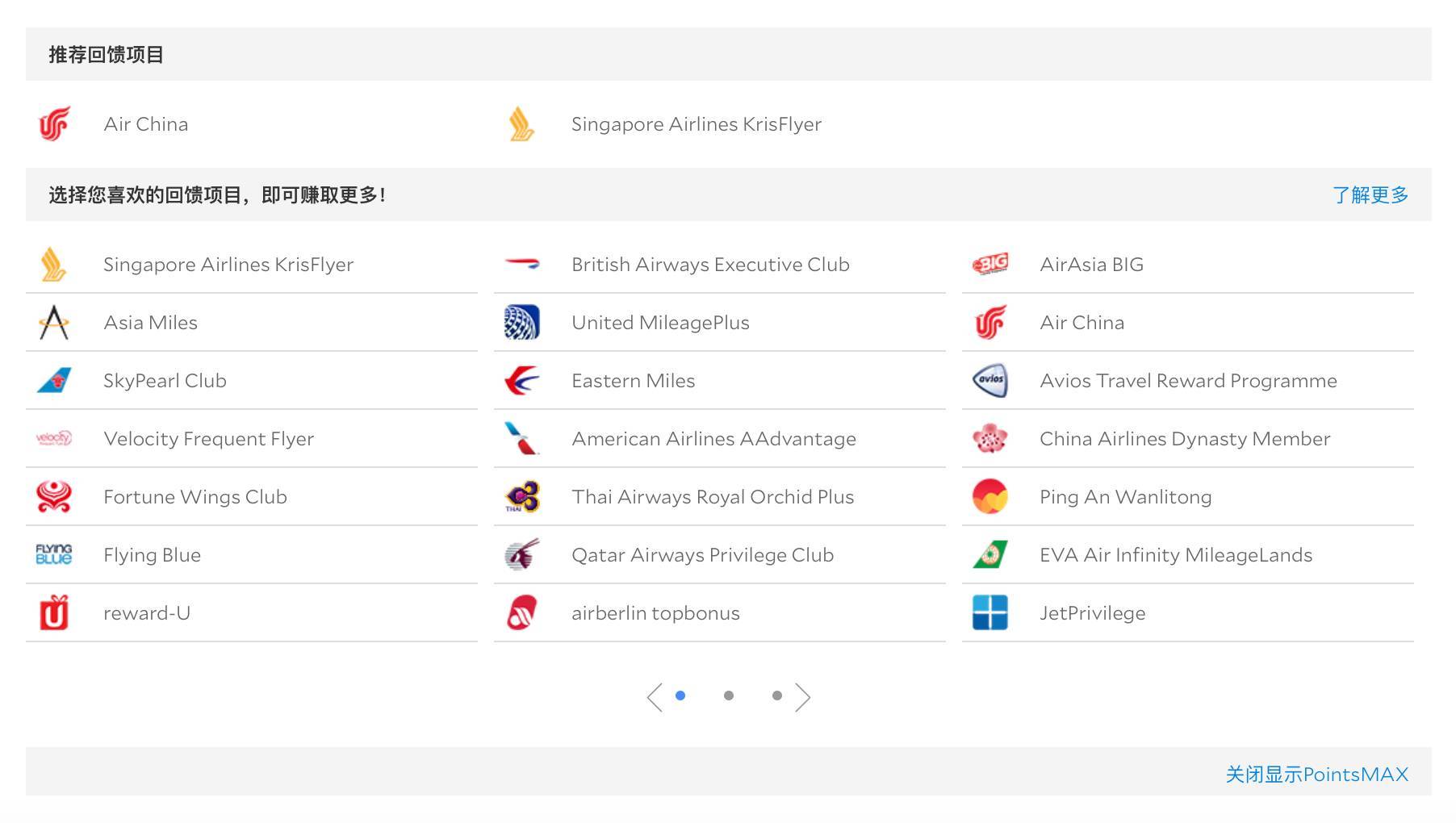1456x823 pixels.
Task: Choose the reward-U gift icon
Action: pos(54,612)
